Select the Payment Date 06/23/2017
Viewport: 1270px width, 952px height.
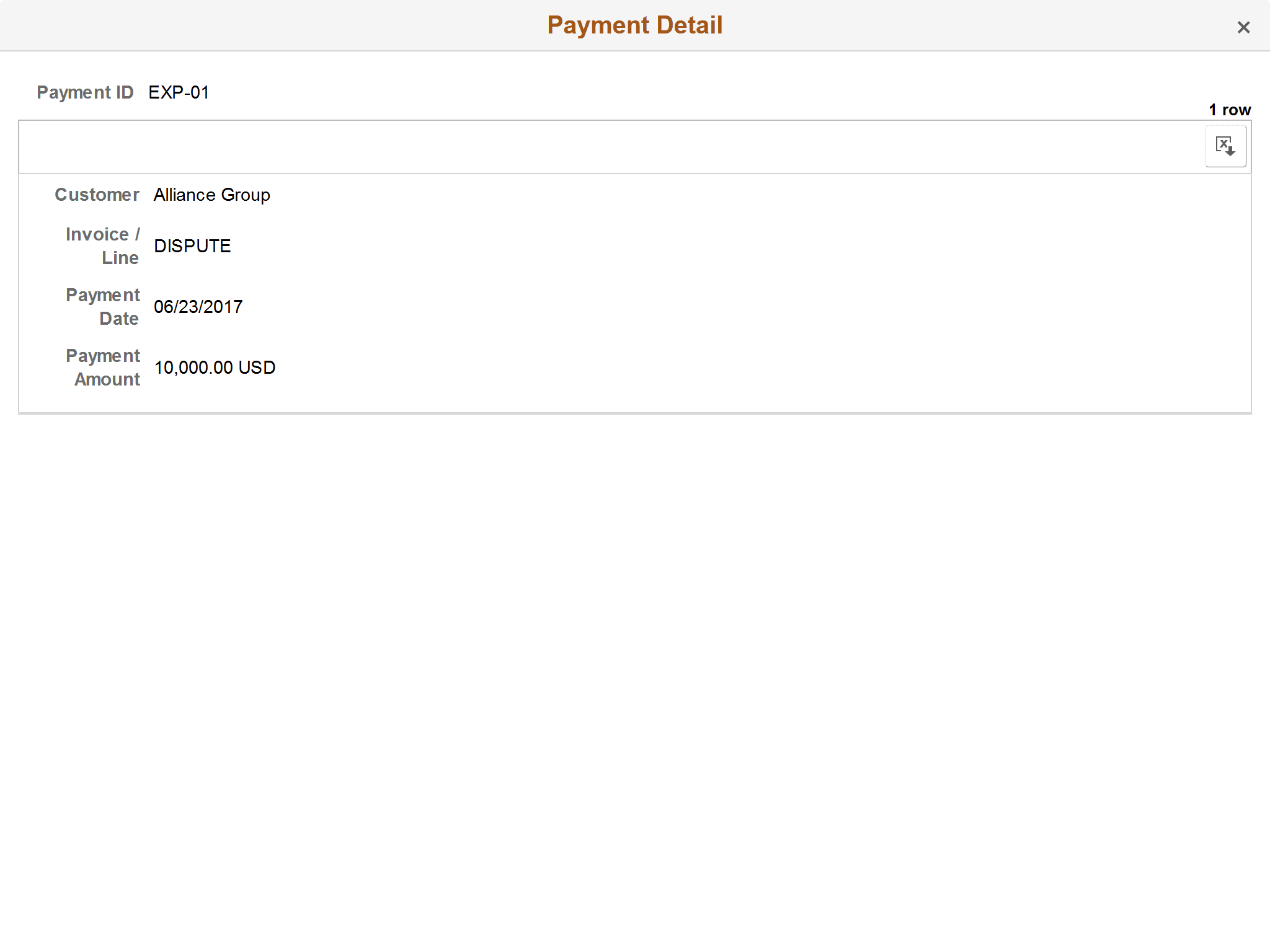pyautogui.click(x=198, y=306)
